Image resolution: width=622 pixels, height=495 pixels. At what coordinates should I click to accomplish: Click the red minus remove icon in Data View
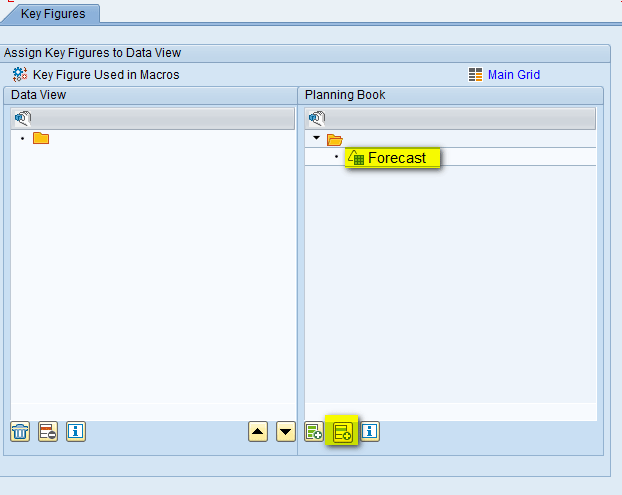point(48,432)
